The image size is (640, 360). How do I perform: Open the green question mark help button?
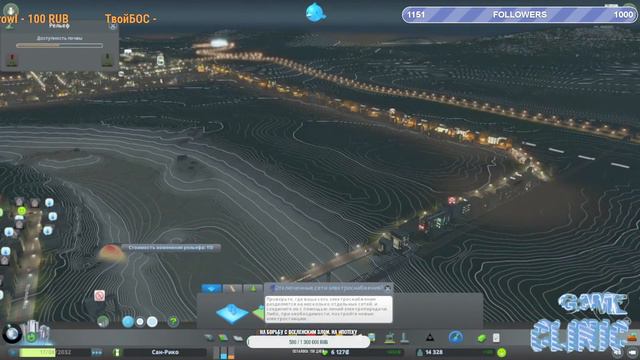coord(173,322)
